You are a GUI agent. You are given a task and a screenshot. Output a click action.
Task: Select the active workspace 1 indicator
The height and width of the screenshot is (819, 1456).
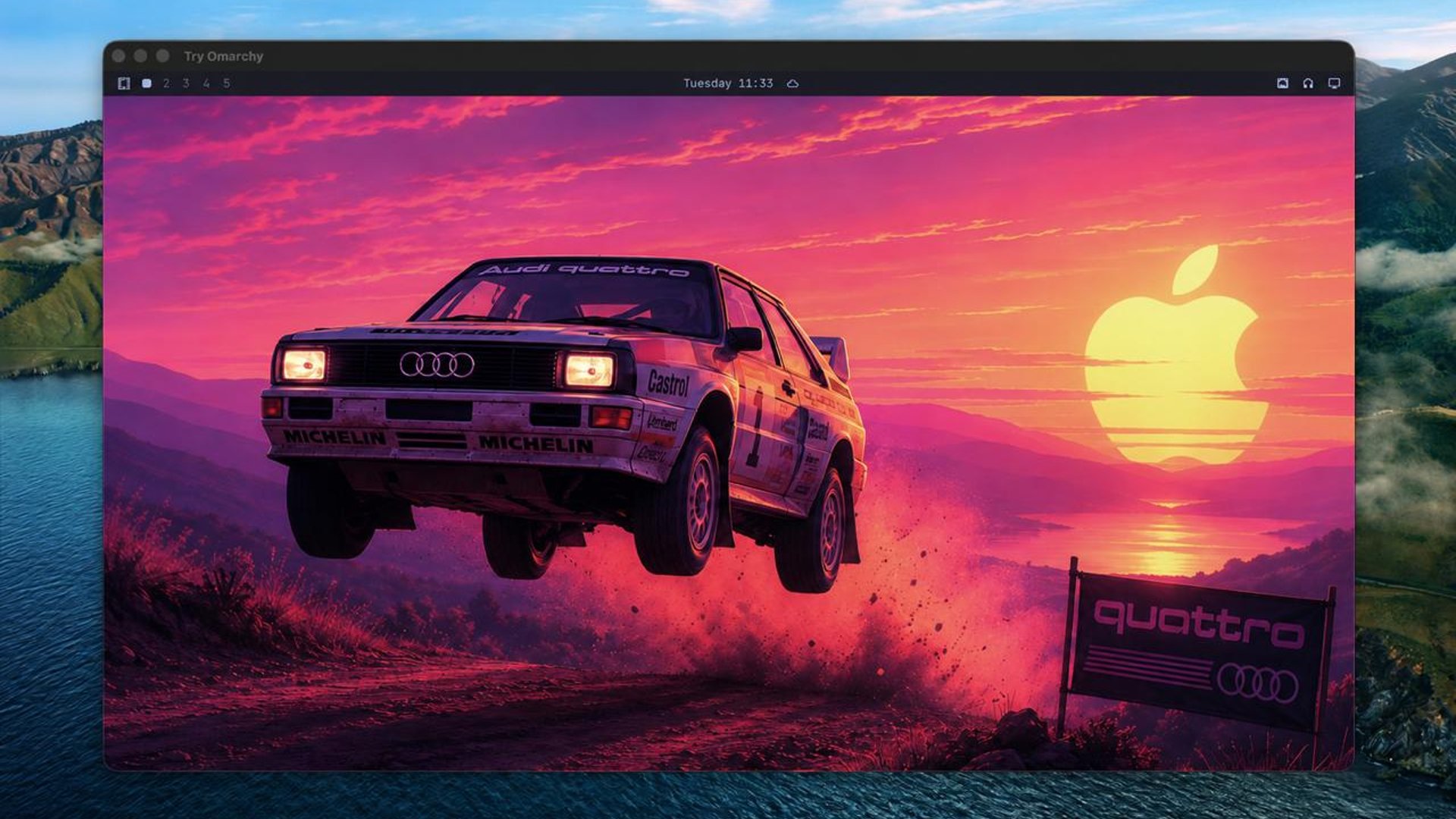click(146, 83)
